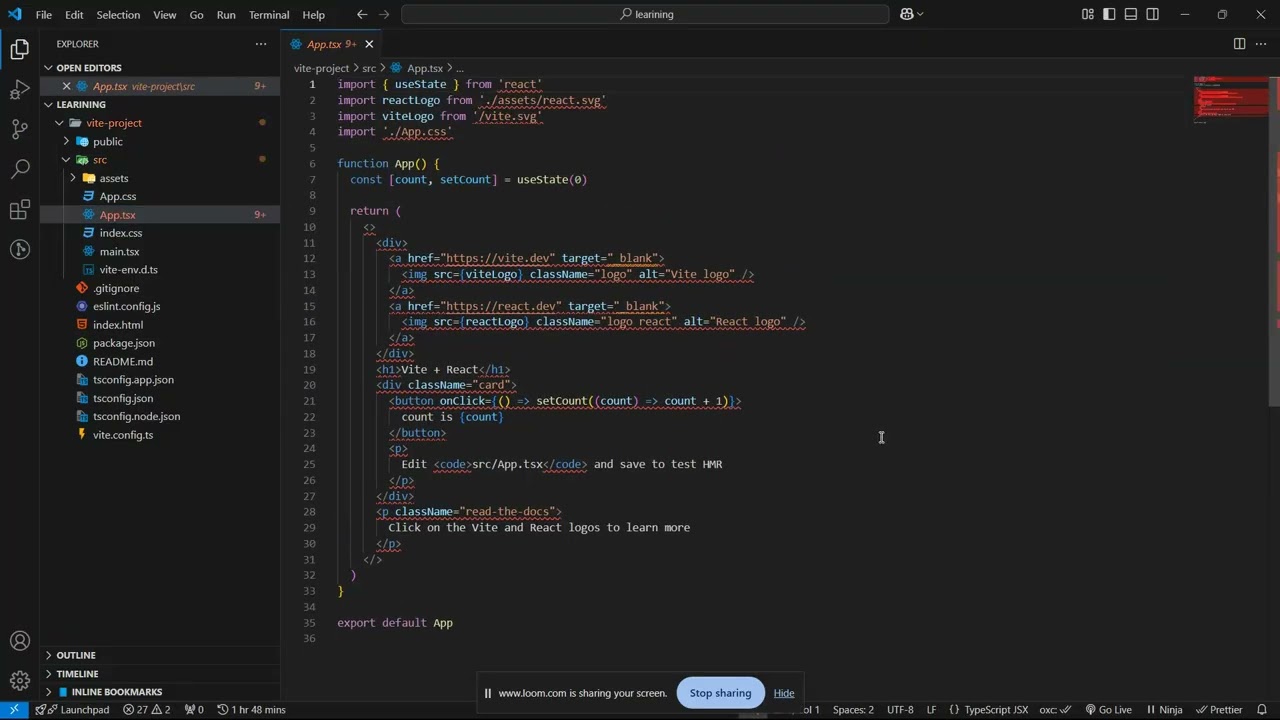The height and width of the screenshot is (720, 1280).
Task: Show errors and warnings count 27 and 2
Action: click(146, 710)
